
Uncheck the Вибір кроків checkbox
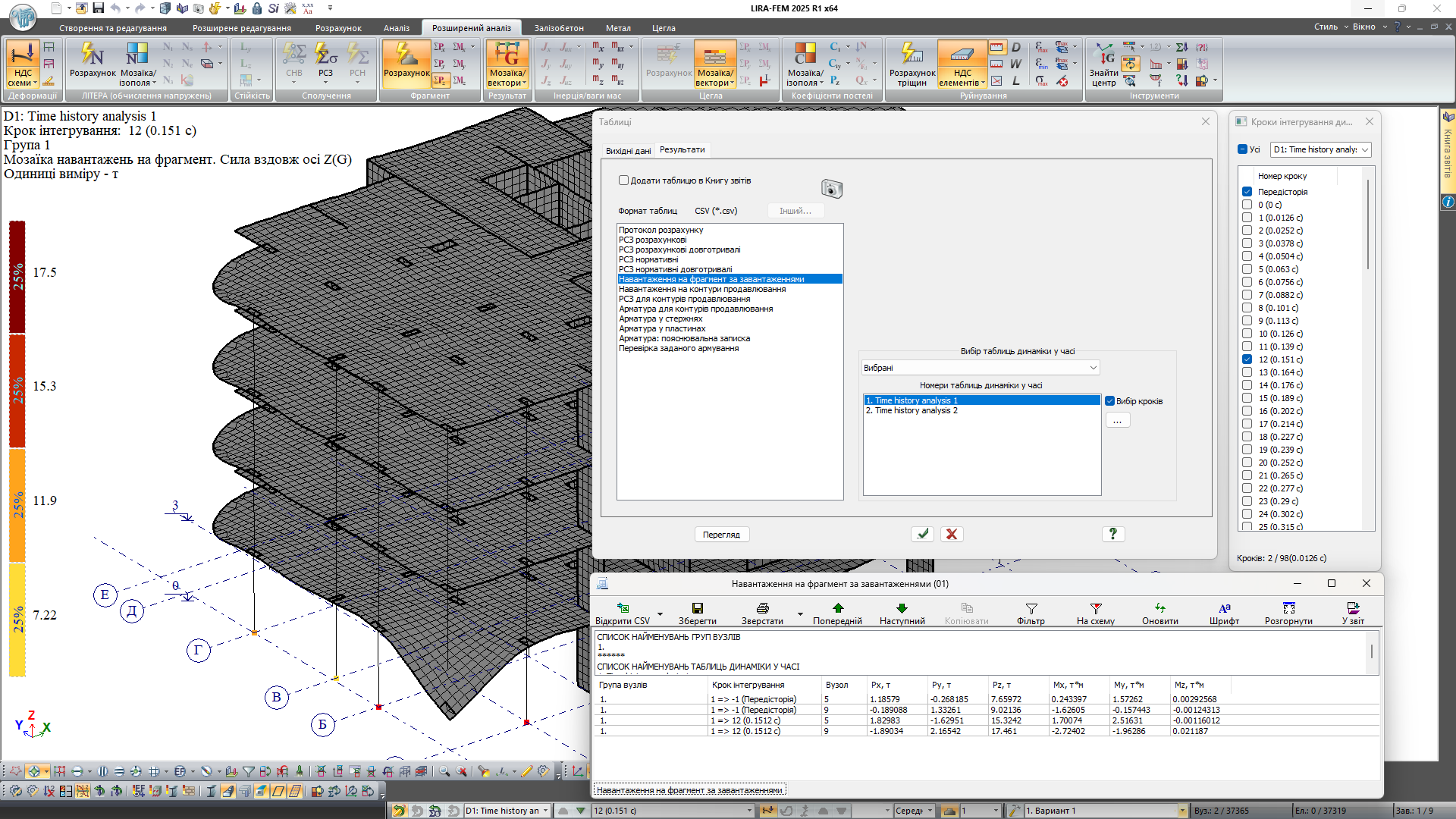pyautogui.click(x=1110, y=401)
